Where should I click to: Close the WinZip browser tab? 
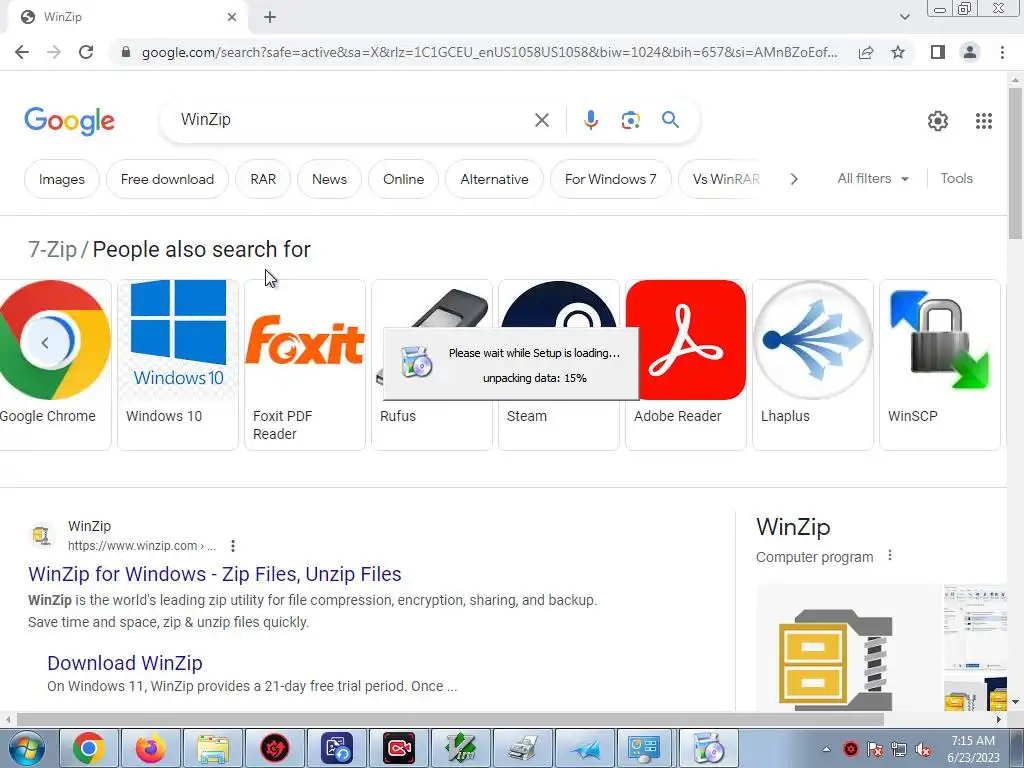coord(232,17)
